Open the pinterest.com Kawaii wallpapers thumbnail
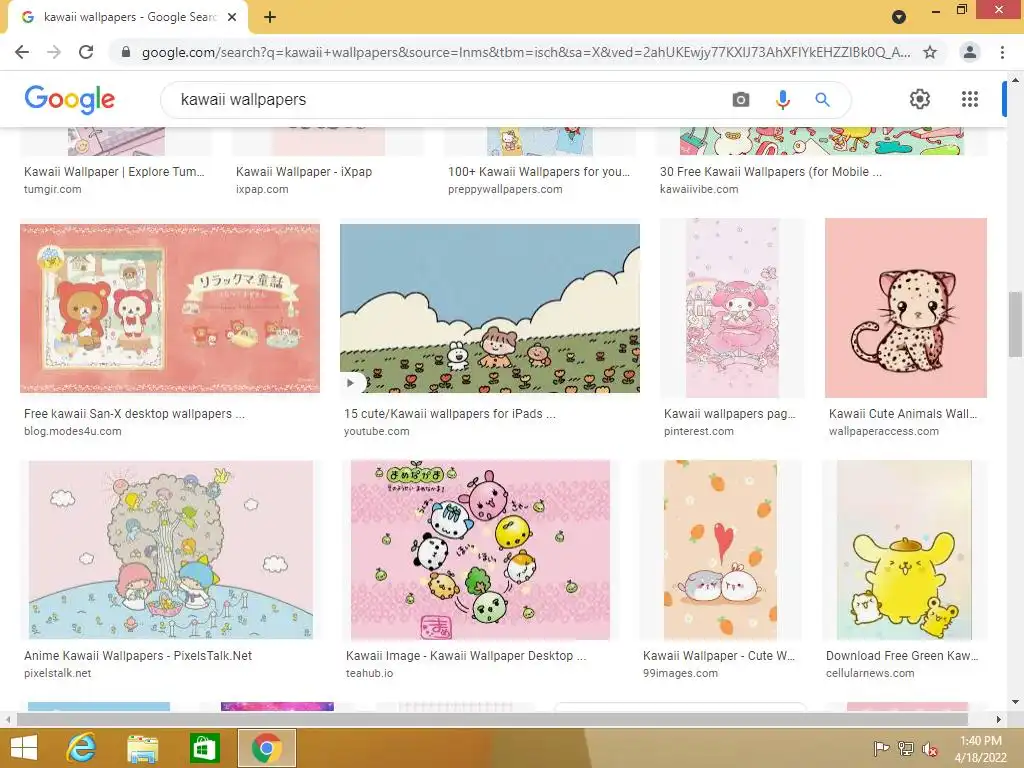The image size is (1024, 768). coord(732,308)
